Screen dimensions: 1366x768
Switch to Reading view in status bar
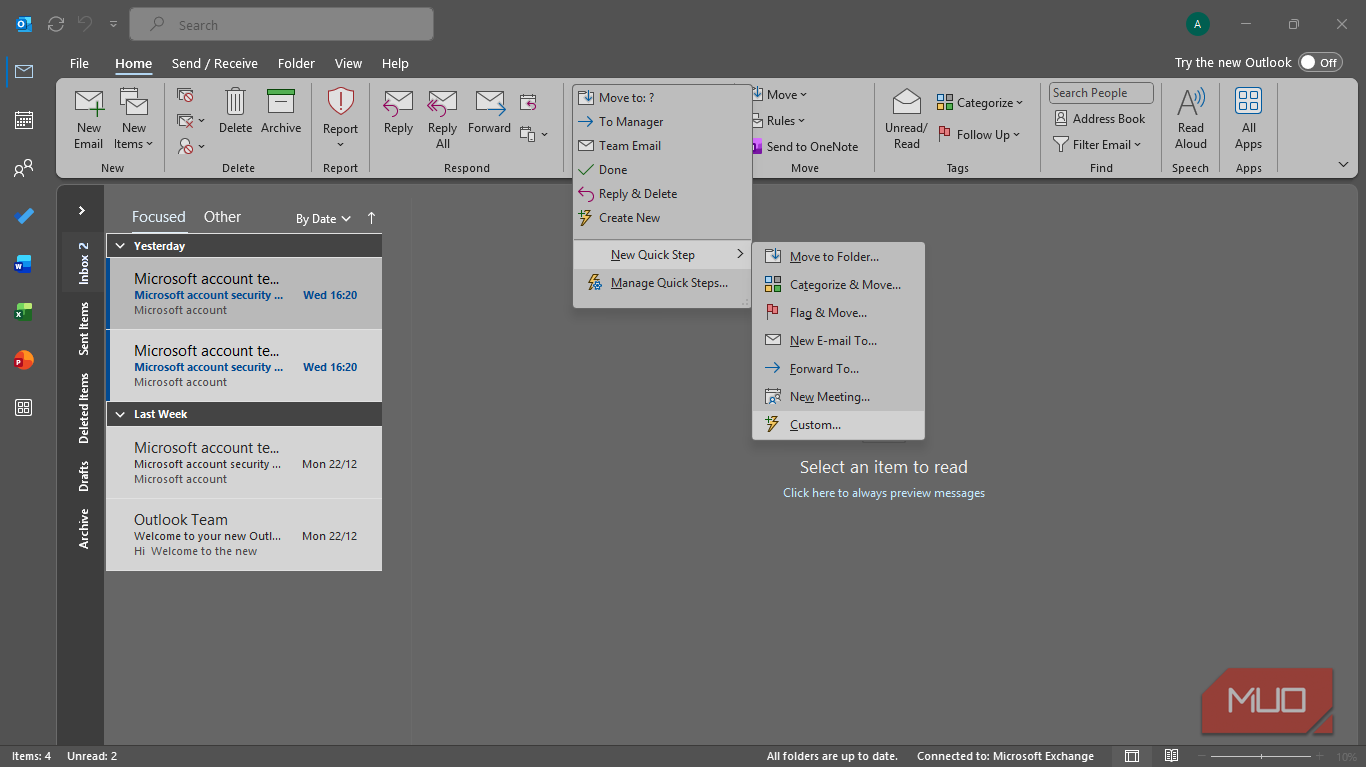1171,756
